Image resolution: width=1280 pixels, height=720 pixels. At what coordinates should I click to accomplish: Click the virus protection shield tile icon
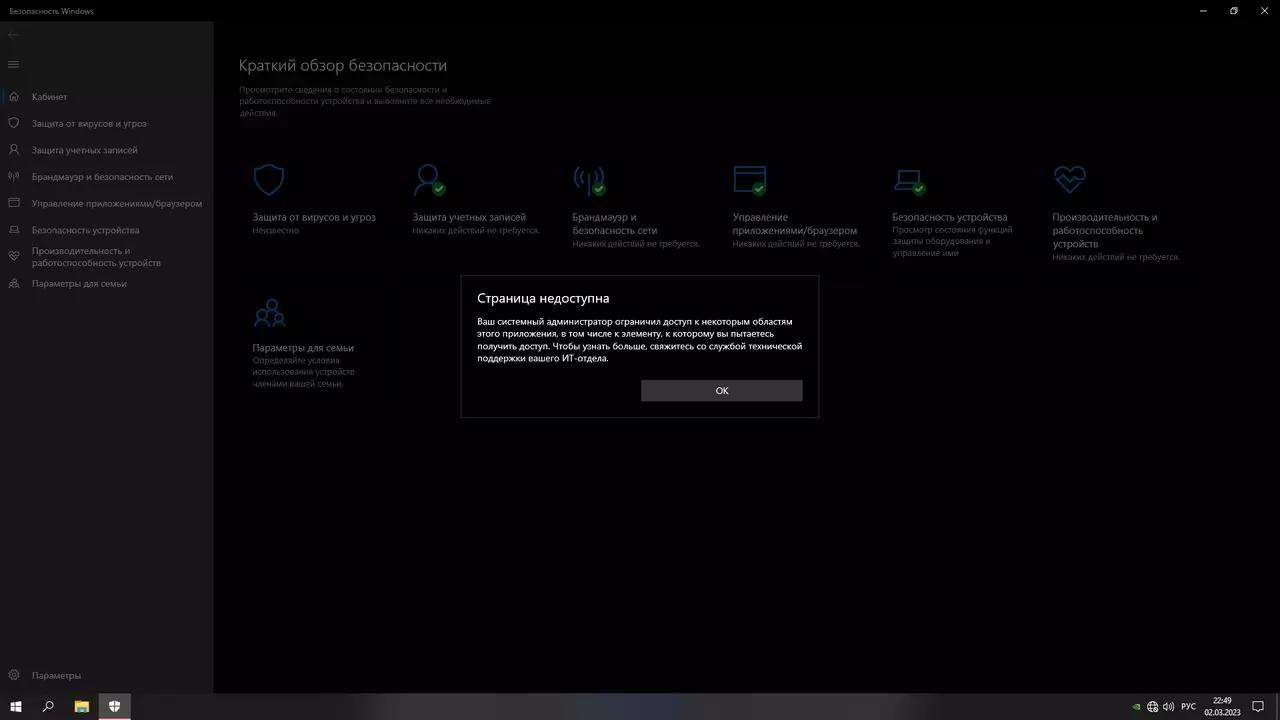click(269, 180)
